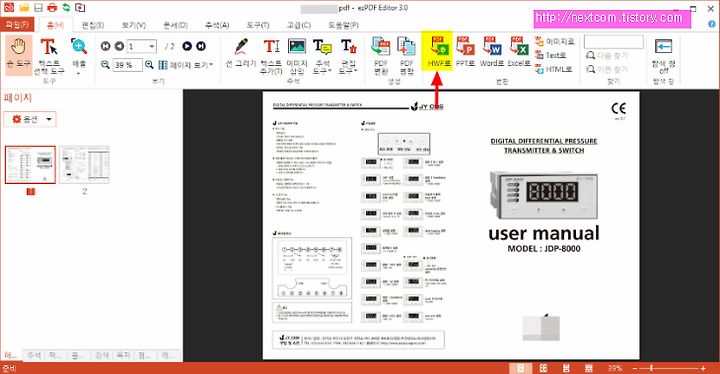
Task: Click PDF Merge (PDF 병합) icon
Action: (406, 56)
